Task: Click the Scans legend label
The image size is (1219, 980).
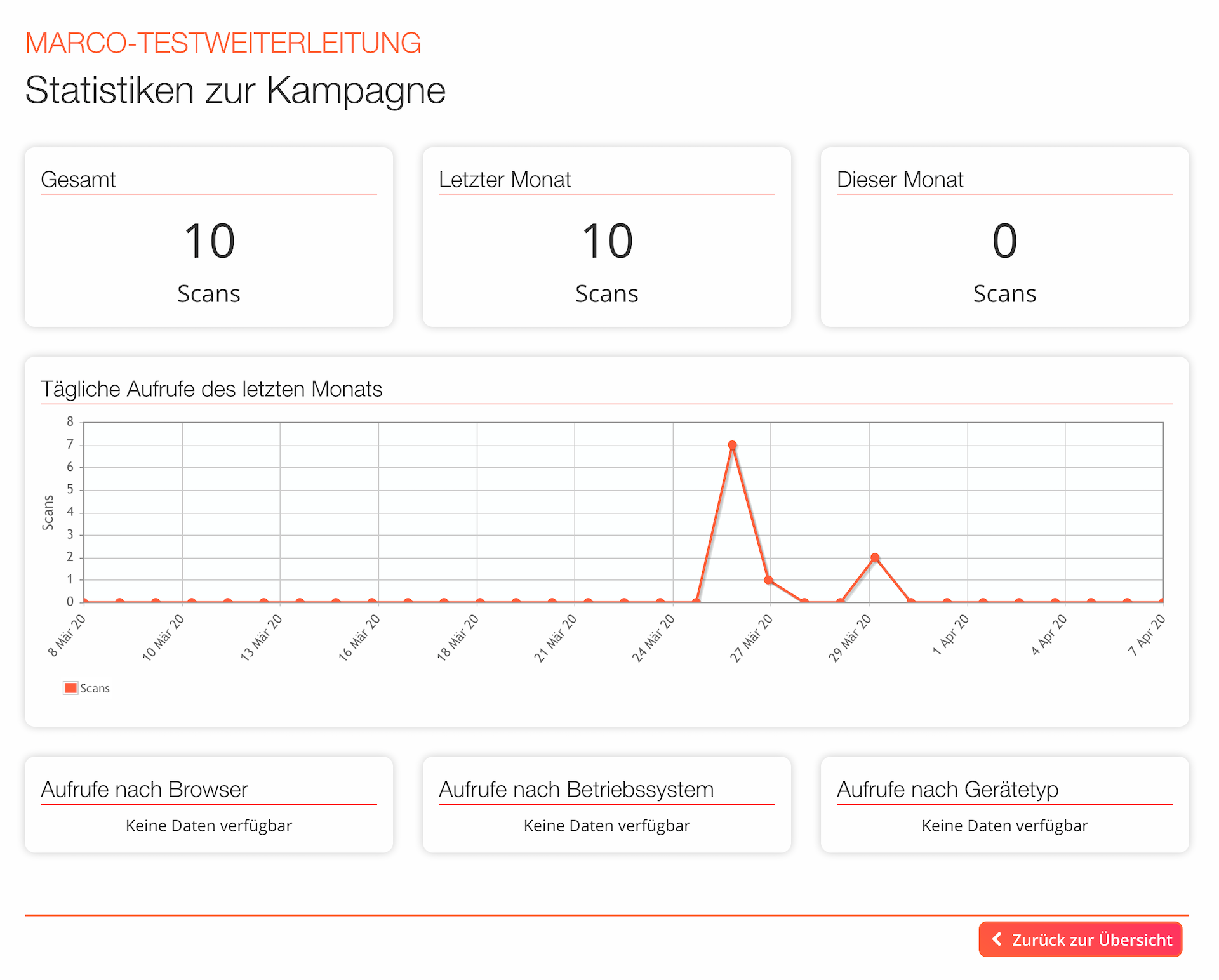Action: (95, 689)
